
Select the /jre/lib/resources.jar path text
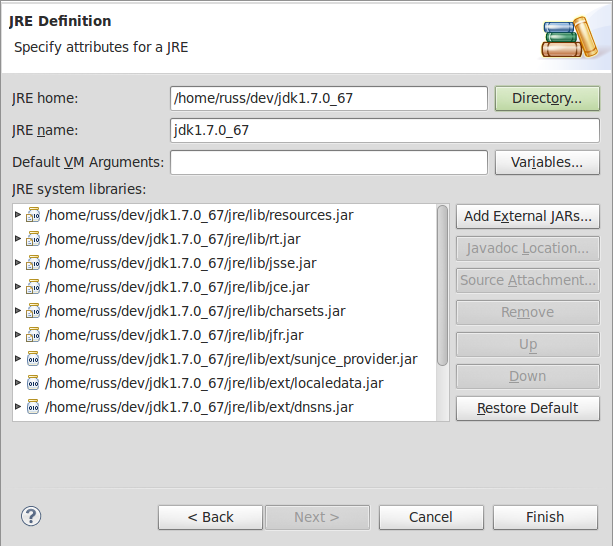(x=199, y=215)
